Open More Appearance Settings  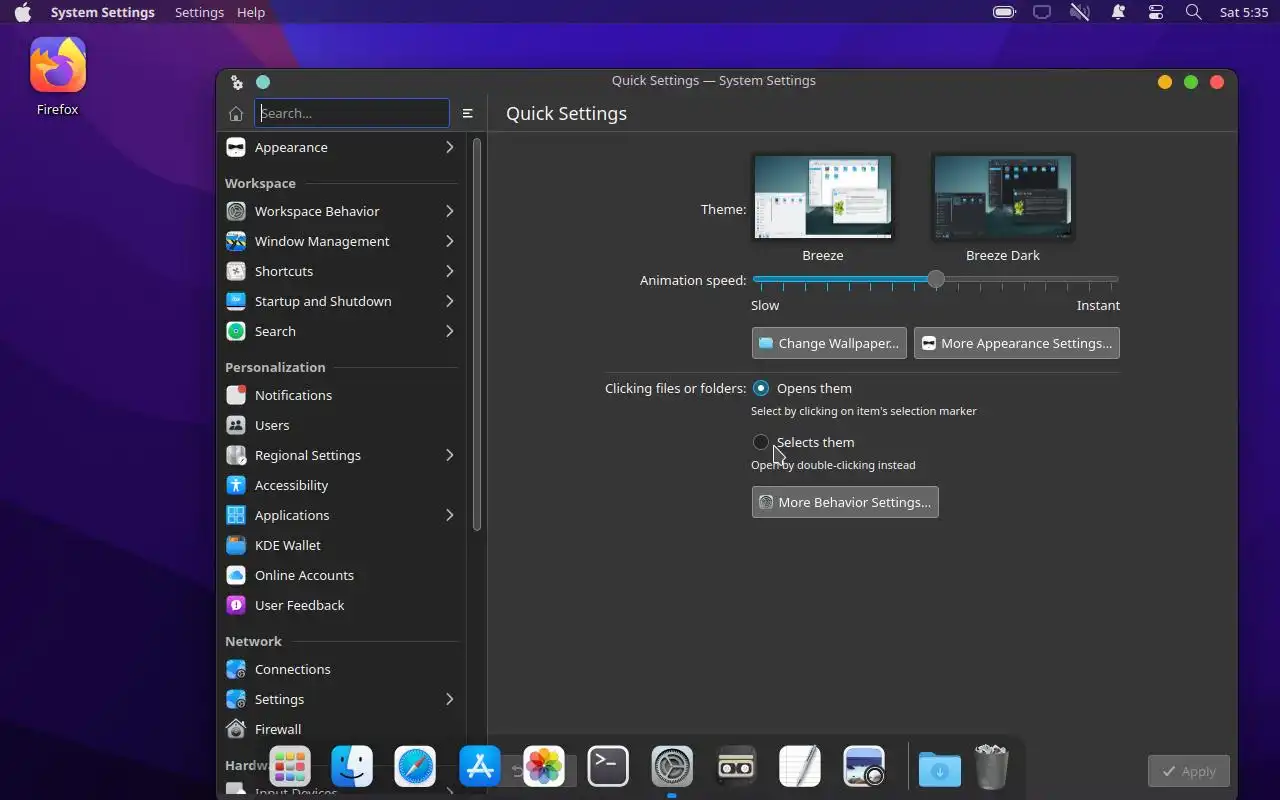coord(1017,343)
